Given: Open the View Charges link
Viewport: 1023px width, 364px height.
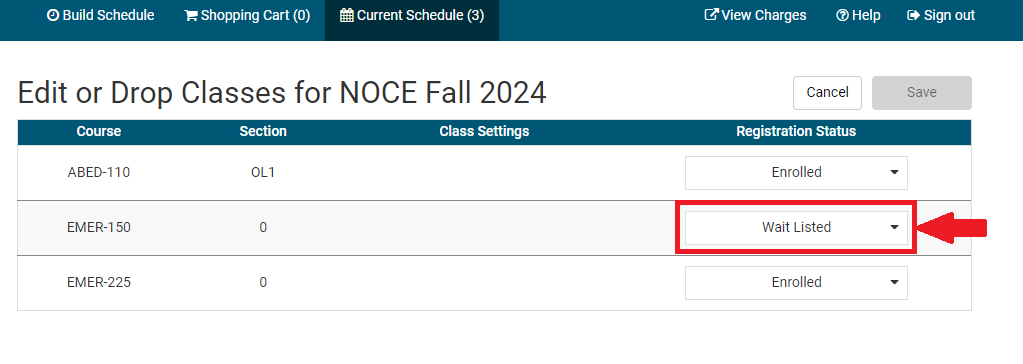Looking at the screenshot, I should pos(756,15).
